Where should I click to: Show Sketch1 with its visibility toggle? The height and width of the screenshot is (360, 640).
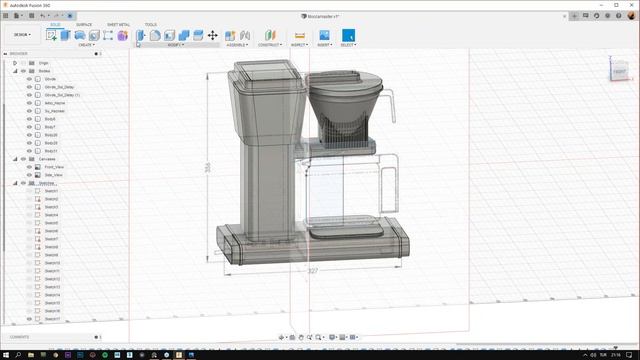point(29,191)
